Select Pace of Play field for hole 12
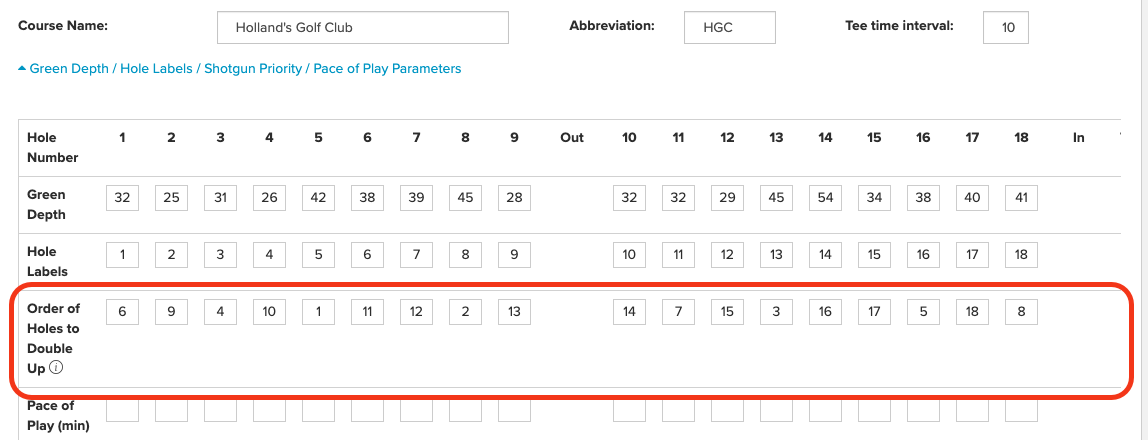Image resolution: width=1148 pixels, height=440 pixels. (727, 410)
